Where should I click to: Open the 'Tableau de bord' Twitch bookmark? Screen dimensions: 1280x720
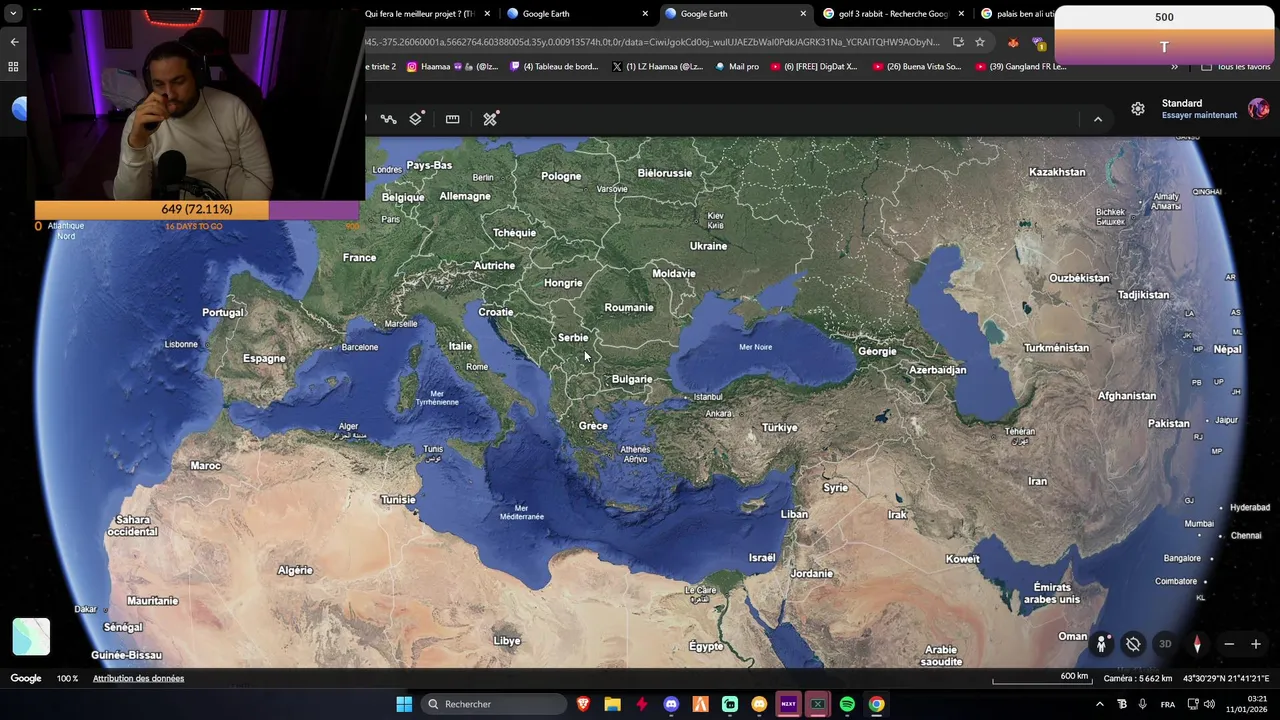(x=554, y=67)
